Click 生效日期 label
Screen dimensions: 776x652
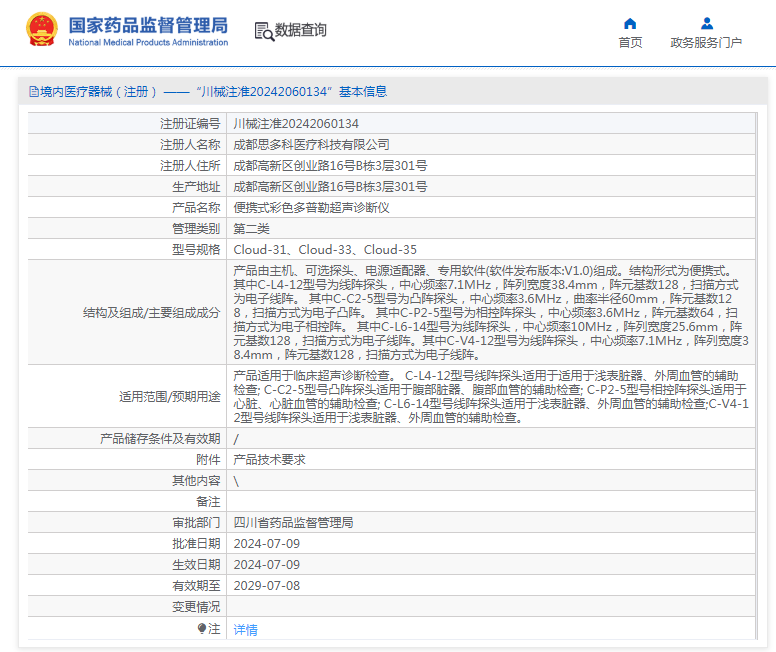pyautogui.click(x=196, y=564)
